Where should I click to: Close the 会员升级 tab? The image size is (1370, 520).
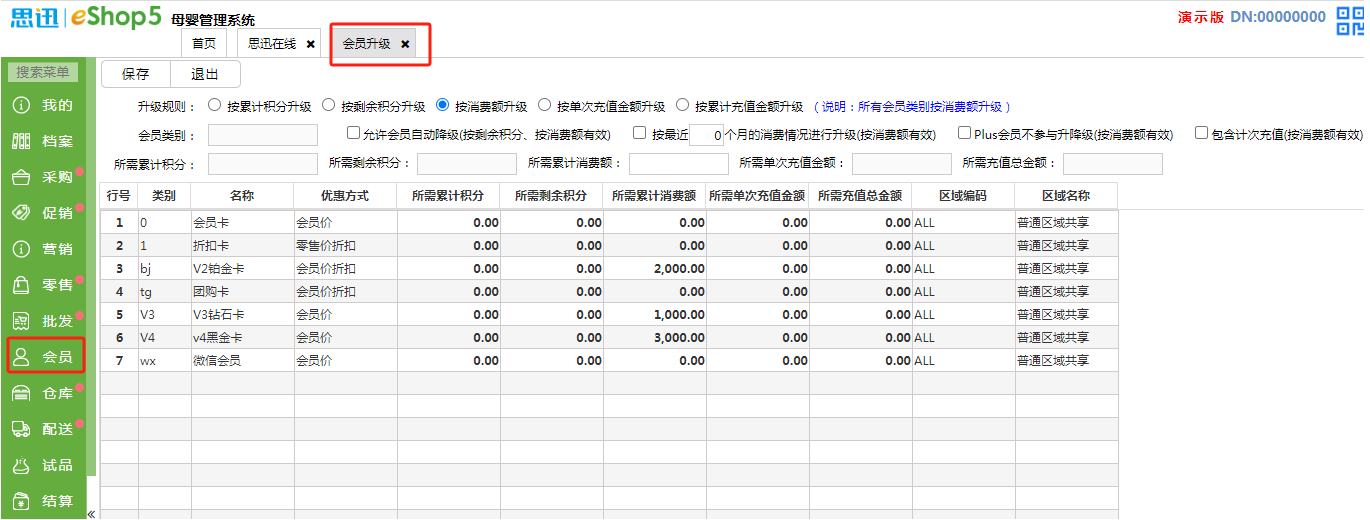(x=405, y=44)
